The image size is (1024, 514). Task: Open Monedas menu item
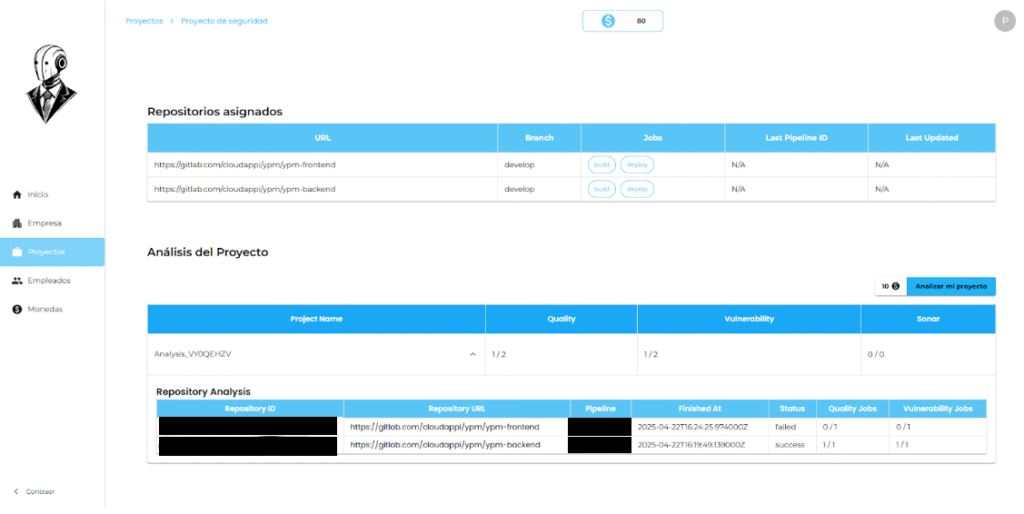pos(45,310)
